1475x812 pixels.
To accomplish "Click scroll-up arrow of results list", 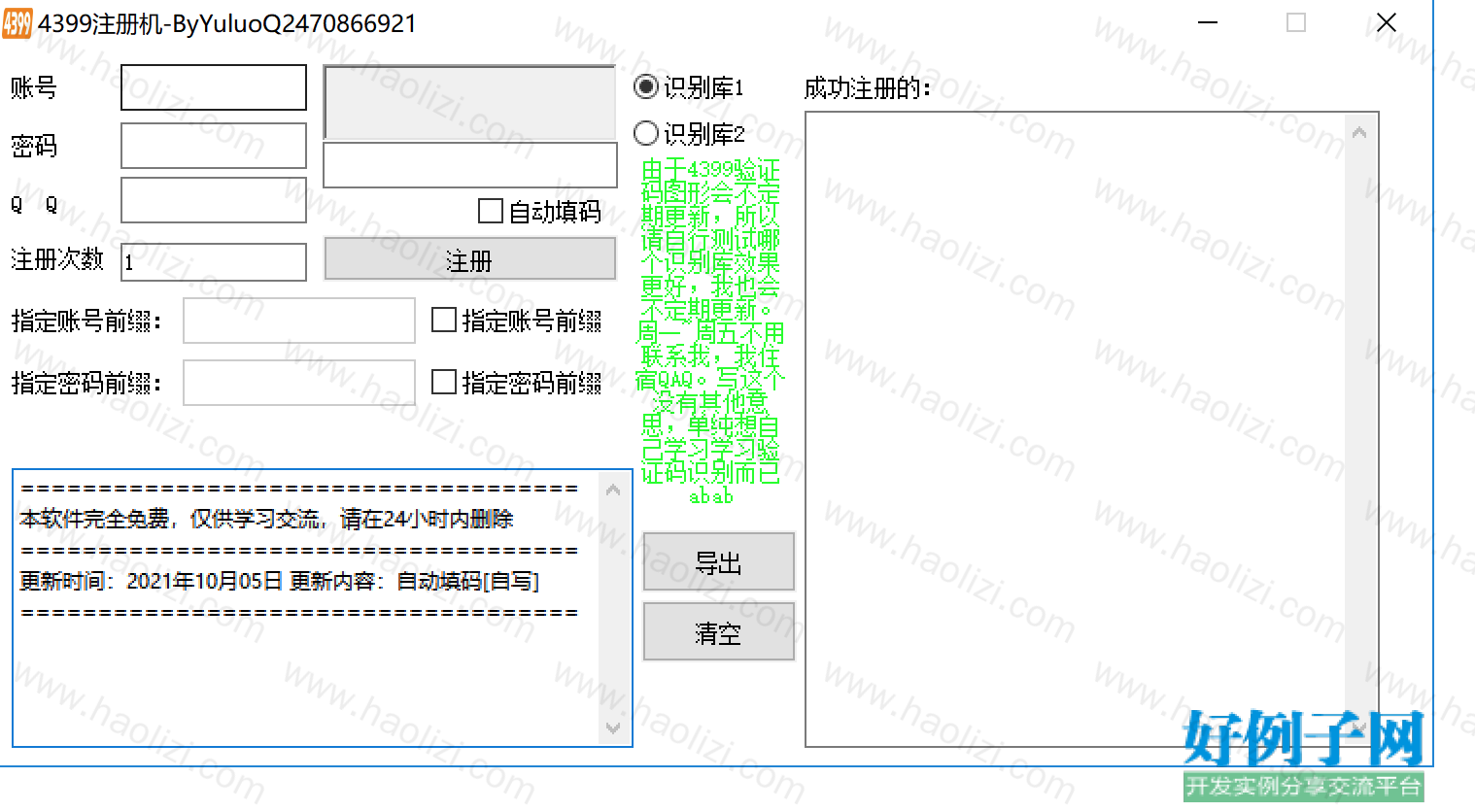I will (1359, 132).
